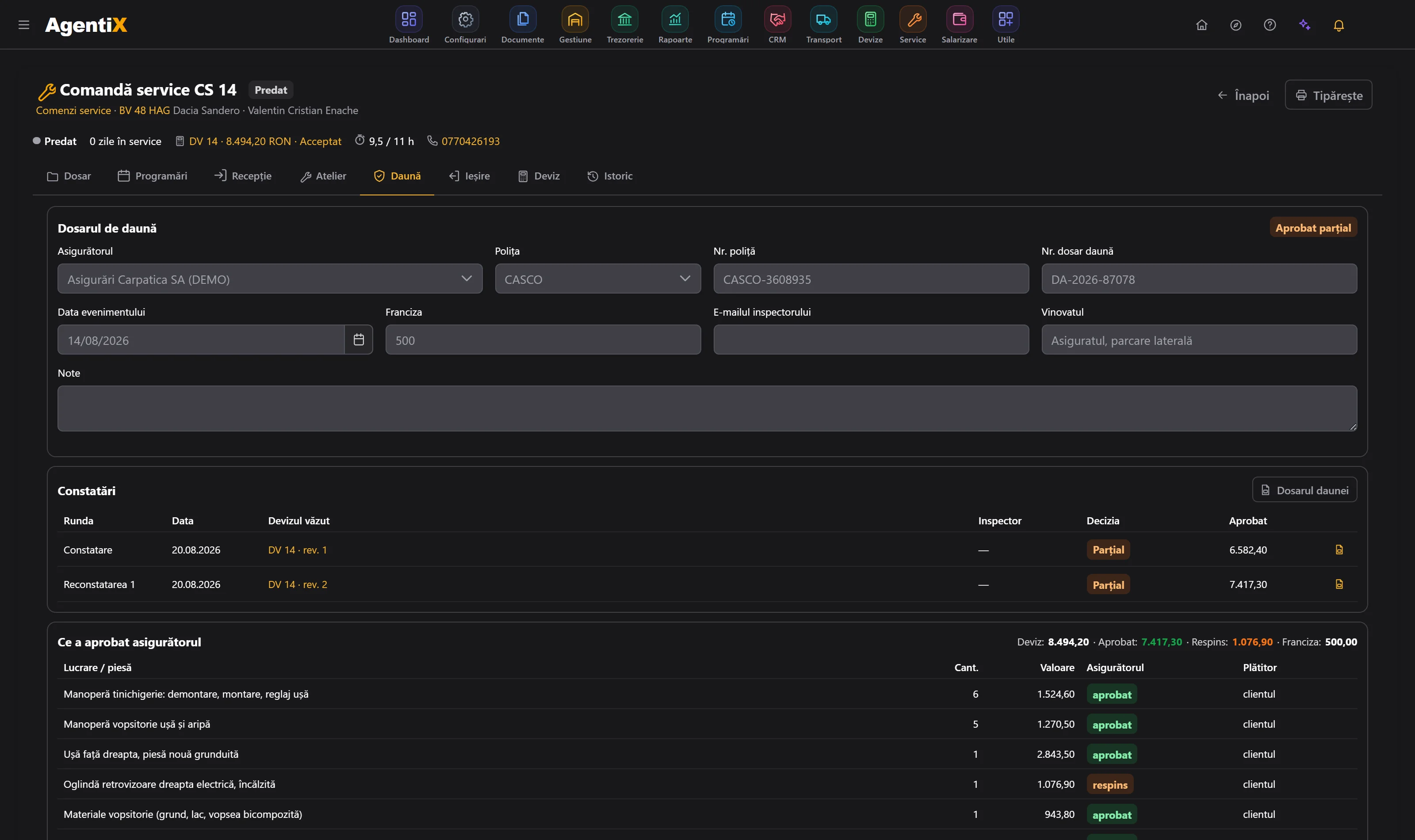Open the Gestiune warehouse icon
Screen dimensions: 1415x840
pos(575,20)
